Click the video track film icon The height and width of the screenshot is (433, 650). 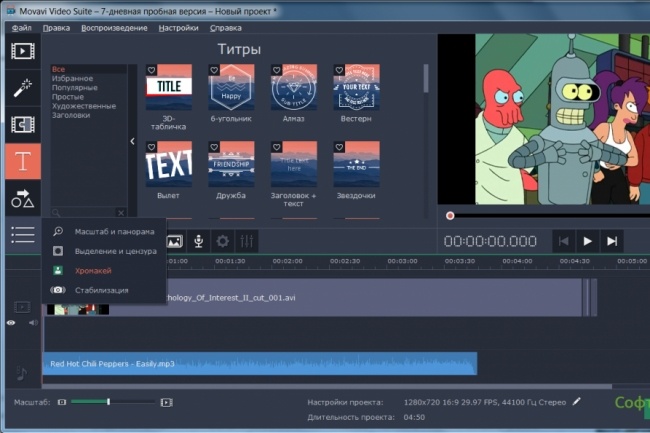click(22, 307)
